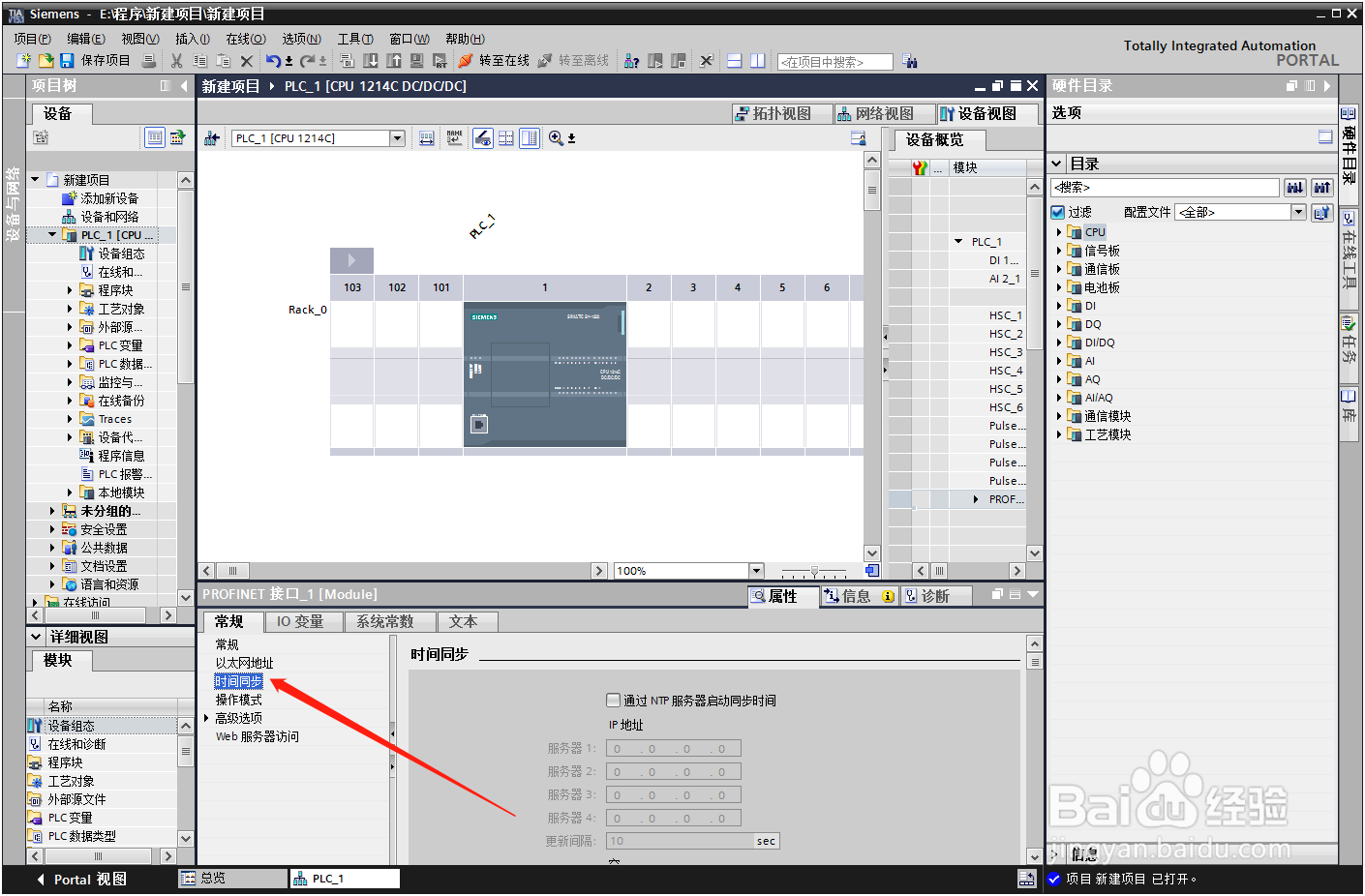Click the catalog search downward icon
This screenshot has width=1365, height=896.
point(1294,187)
